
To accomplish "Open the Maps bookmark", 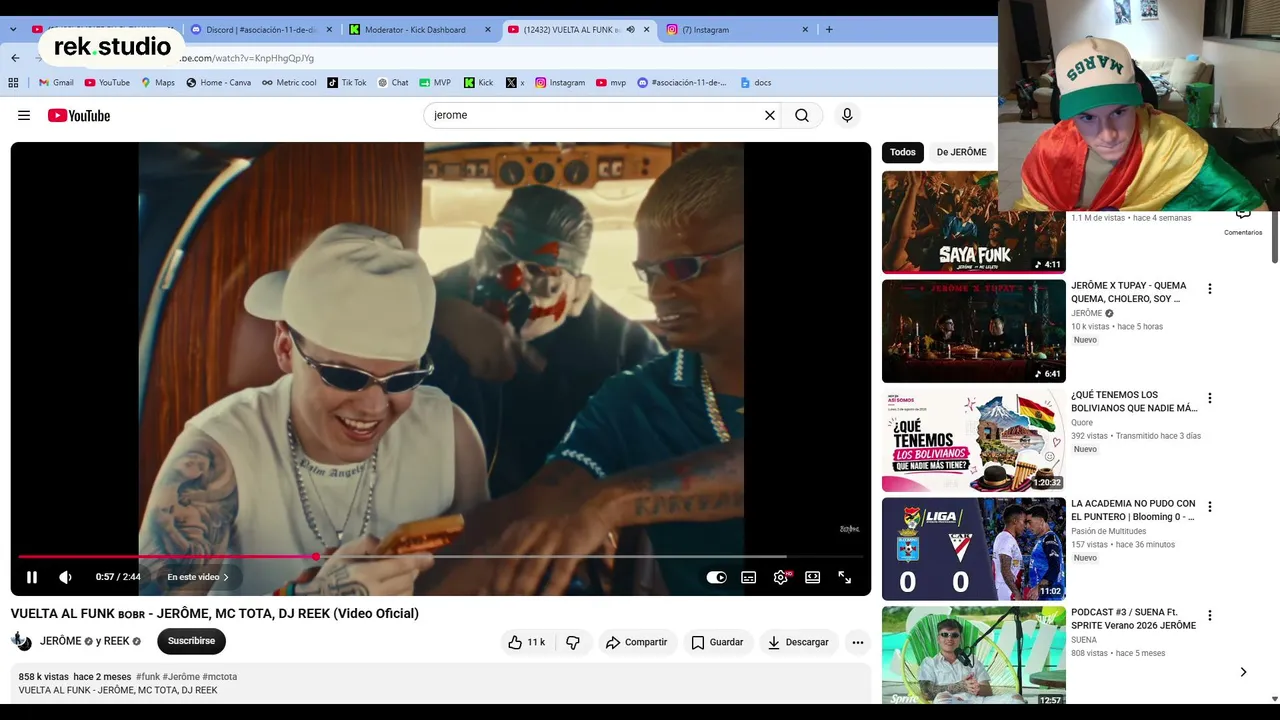I will pyautogui.click(x=158, y=83).
